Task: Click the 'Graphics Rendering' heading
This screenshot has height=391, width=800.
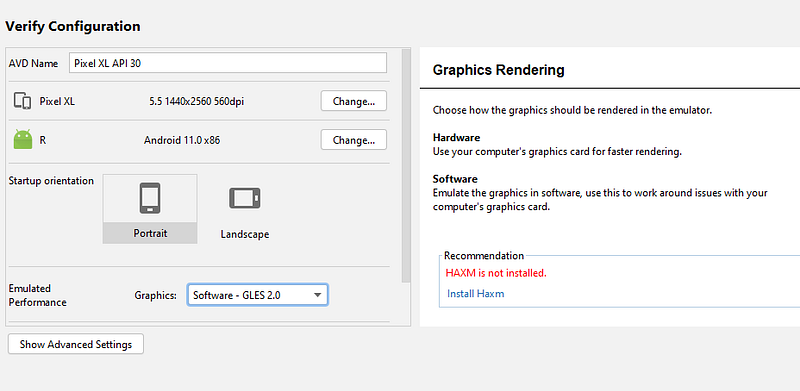Action: point(498,70)
